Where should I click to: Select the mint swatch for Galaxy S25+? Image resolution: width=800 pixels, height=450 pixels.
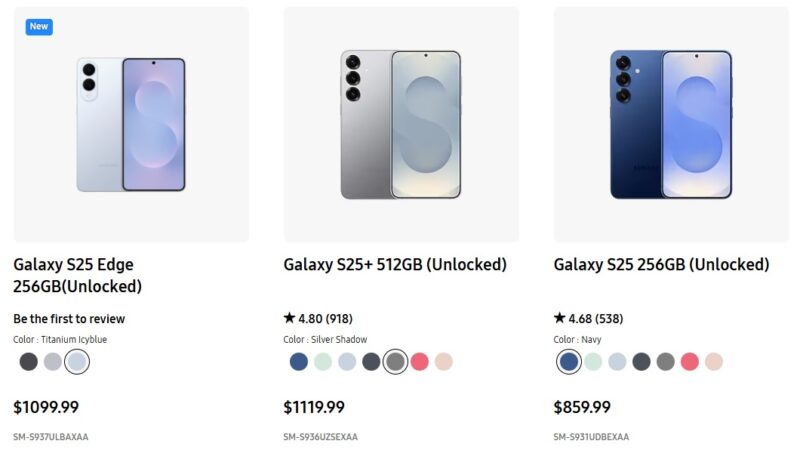click(x=322, y=362)
